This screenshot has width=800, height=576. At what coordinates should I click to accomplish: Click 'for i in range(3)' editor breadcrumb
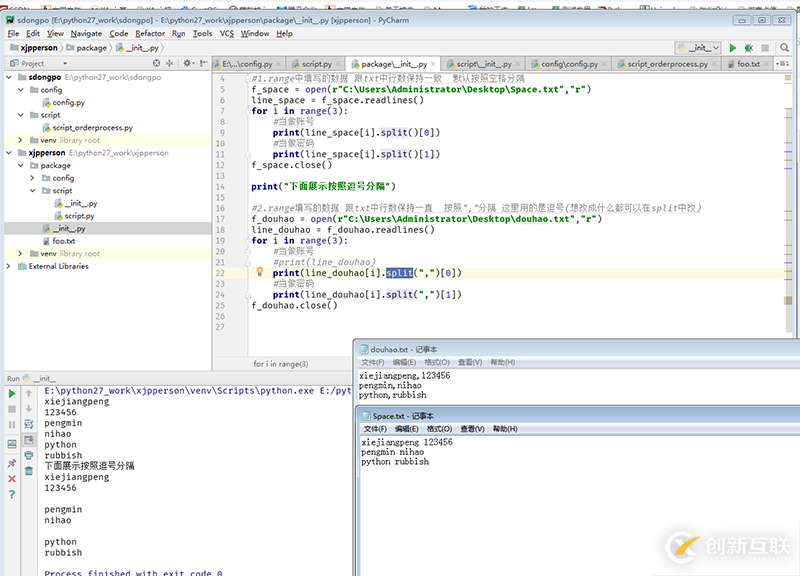(x=281, y=364)
